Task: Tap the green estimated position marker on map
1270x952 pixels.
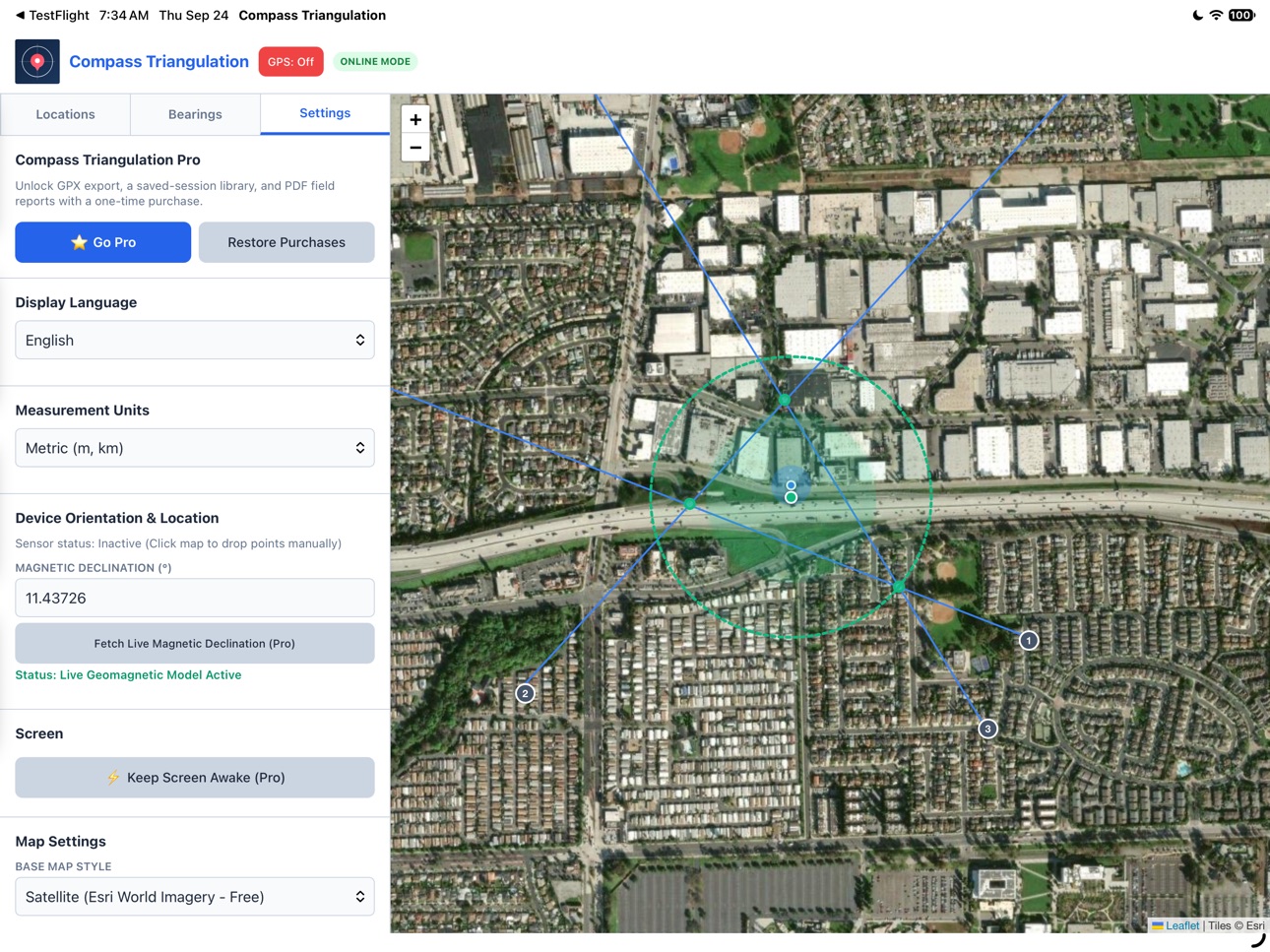Action: point(791,498)
